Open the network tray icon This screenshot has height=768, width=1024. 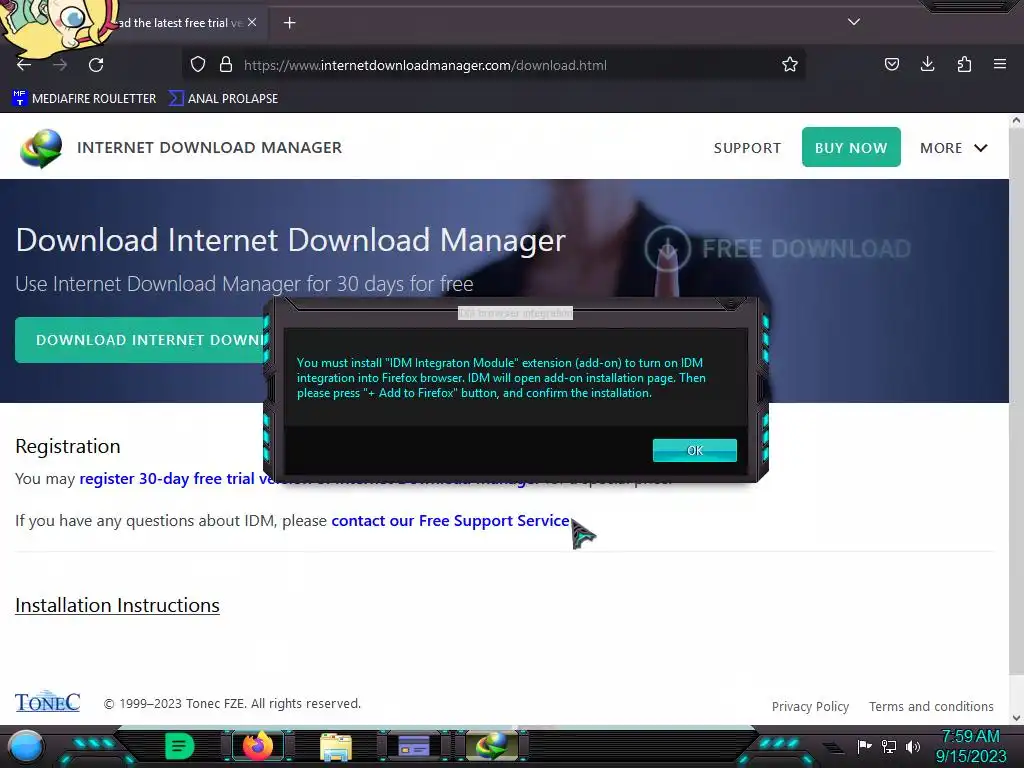[889, 746]
